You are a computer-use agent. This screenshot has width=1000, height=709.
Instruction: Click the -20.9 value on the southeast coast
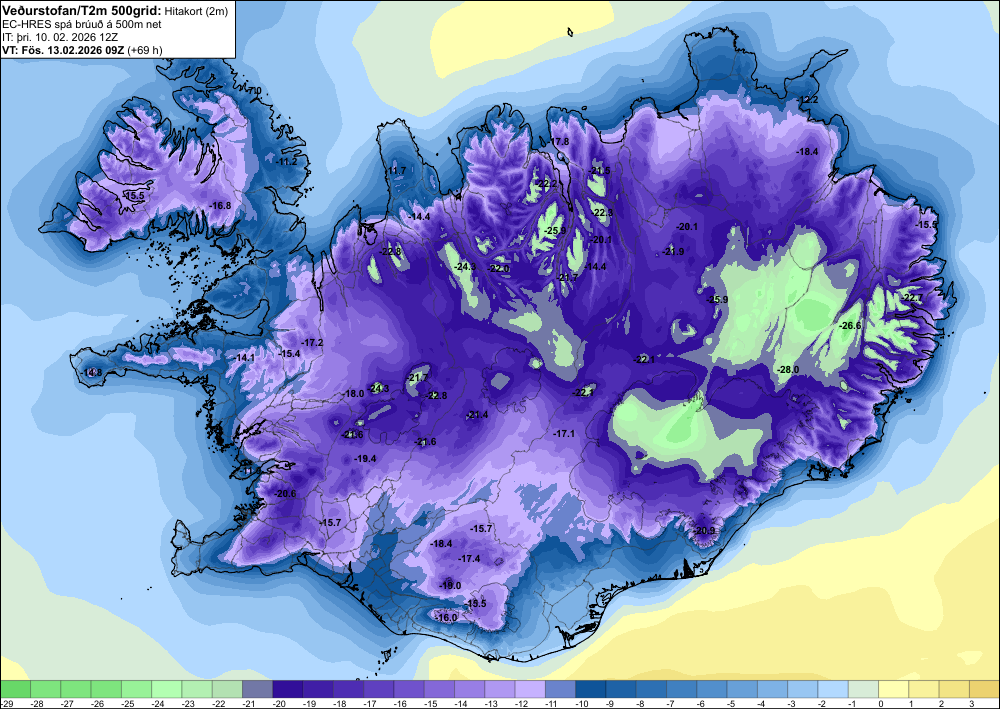[704, 531]
